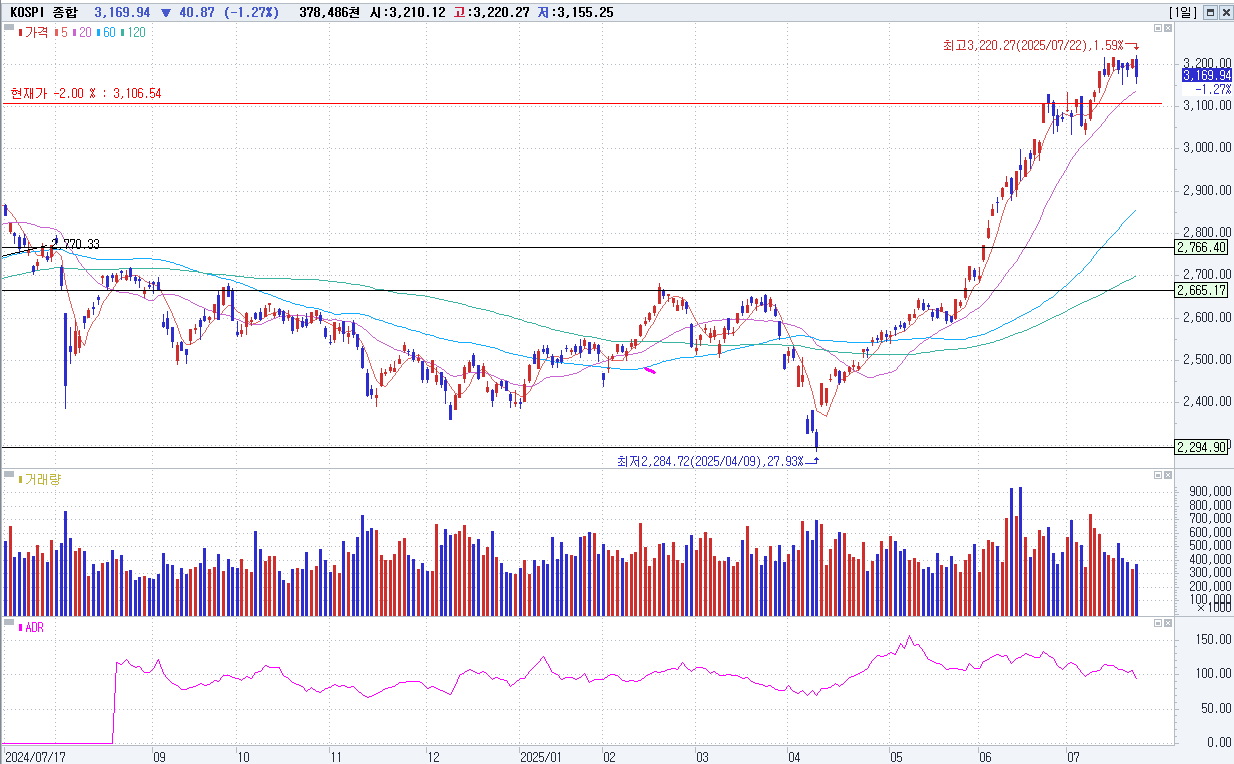The image size is (1234, 764).
Task: Select the 2,665.17 horizontal line price tag
Action: coord(1203,290)
